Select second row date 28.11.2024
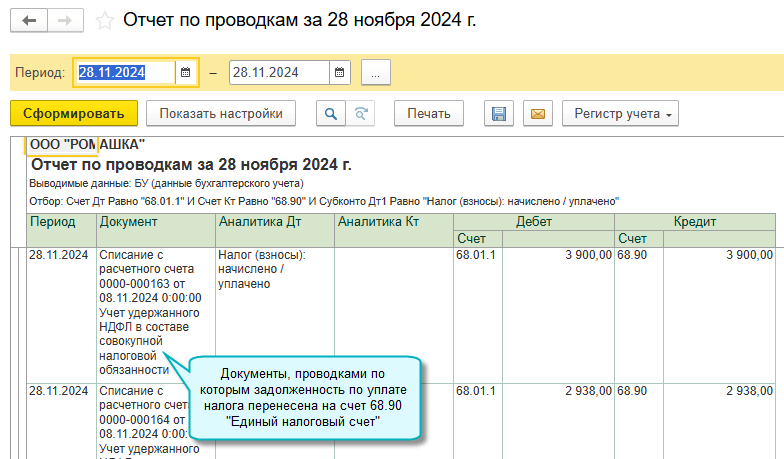The width and height of the screenshot is (784, 459). click(62, 421)
